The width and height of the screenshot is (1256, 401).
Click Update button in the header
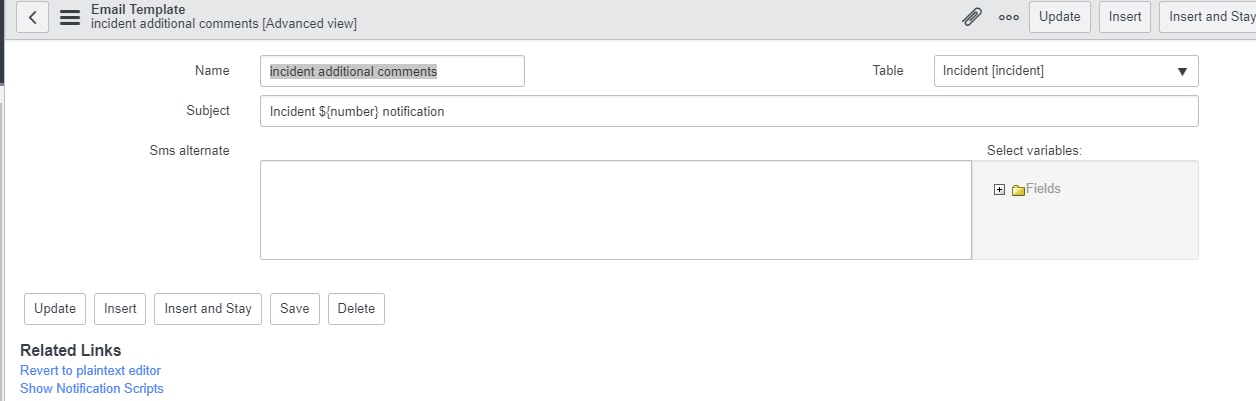tap(1060, 17)
